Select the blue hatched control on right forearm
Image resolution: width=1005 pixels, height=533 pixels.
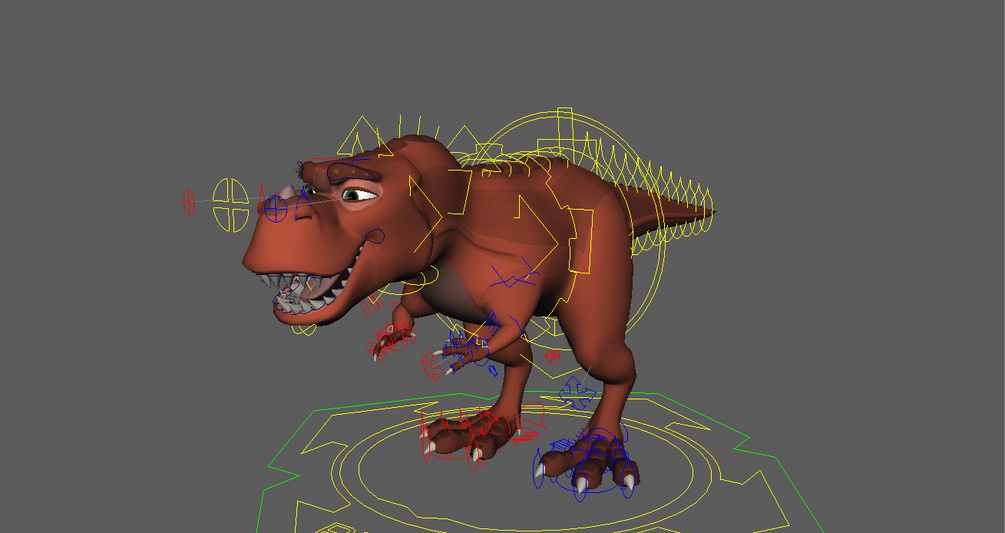pyautogui.click(x=491, y=323)
